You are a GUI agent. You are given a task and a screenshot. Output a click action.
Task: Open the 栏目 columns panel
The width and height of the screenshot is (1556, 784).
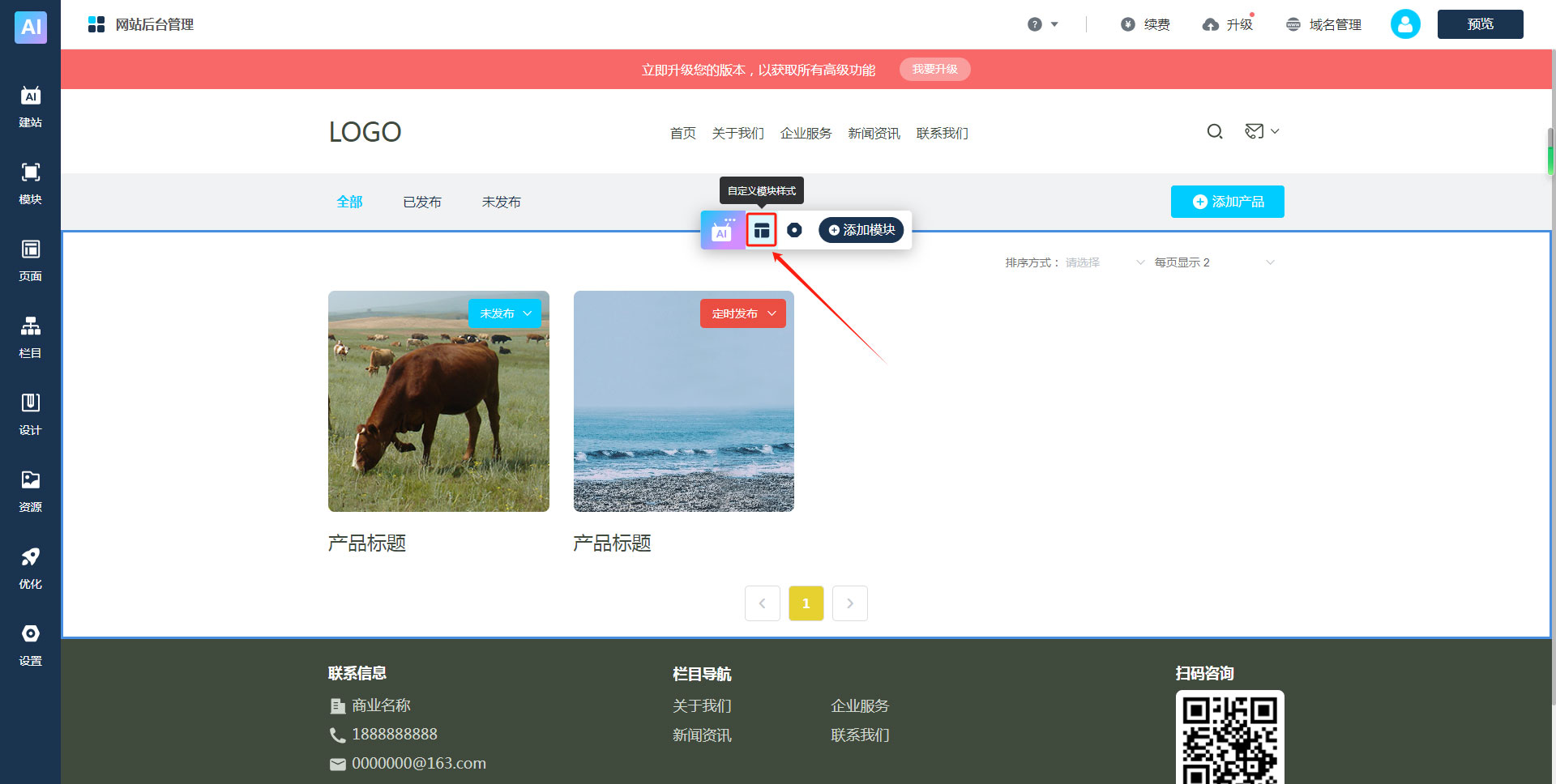pyautogui.click(x=31, y=338)
